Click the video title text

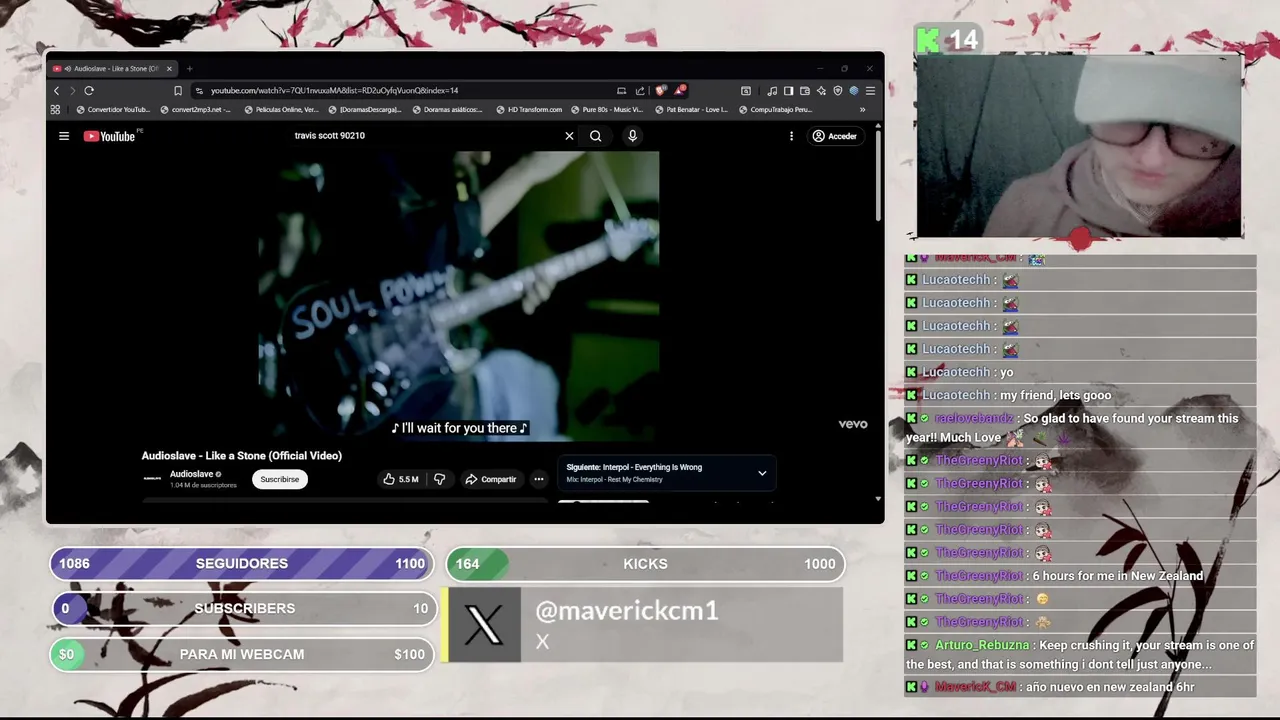(242, 456)
